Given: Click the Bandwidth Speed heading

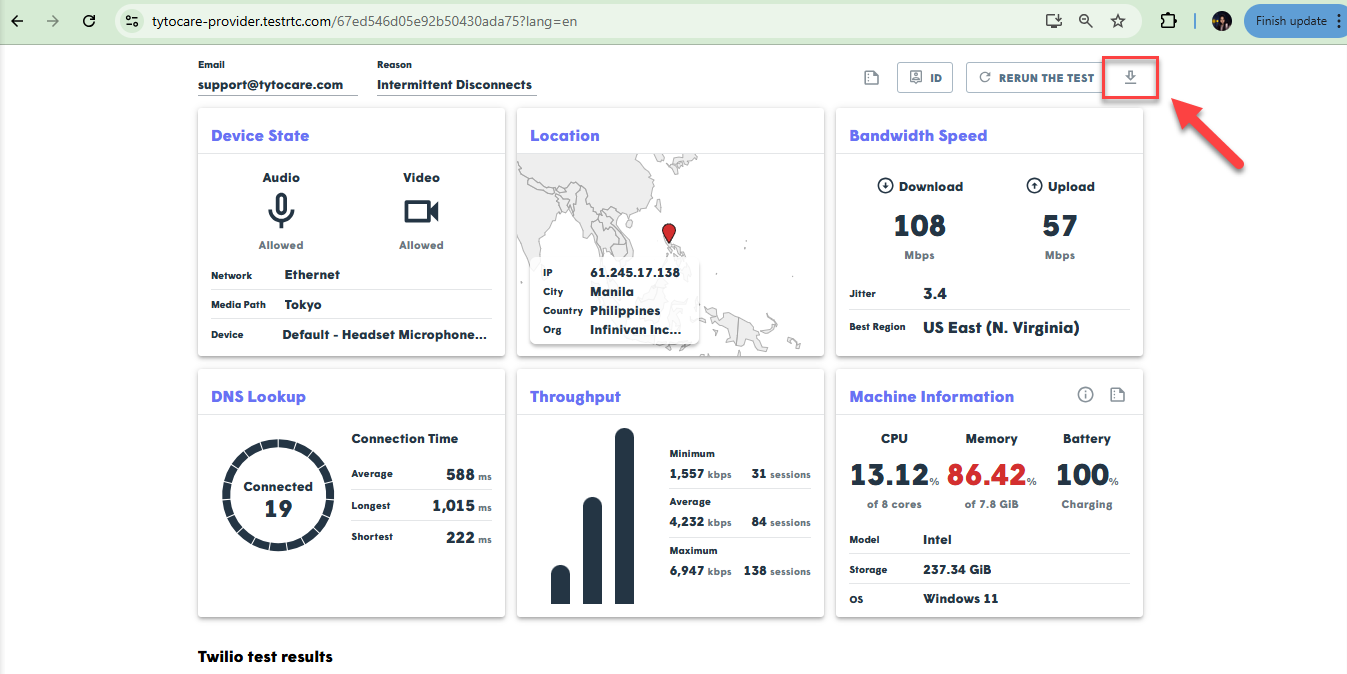Looking at the screenshot, I should click(918, 136).
